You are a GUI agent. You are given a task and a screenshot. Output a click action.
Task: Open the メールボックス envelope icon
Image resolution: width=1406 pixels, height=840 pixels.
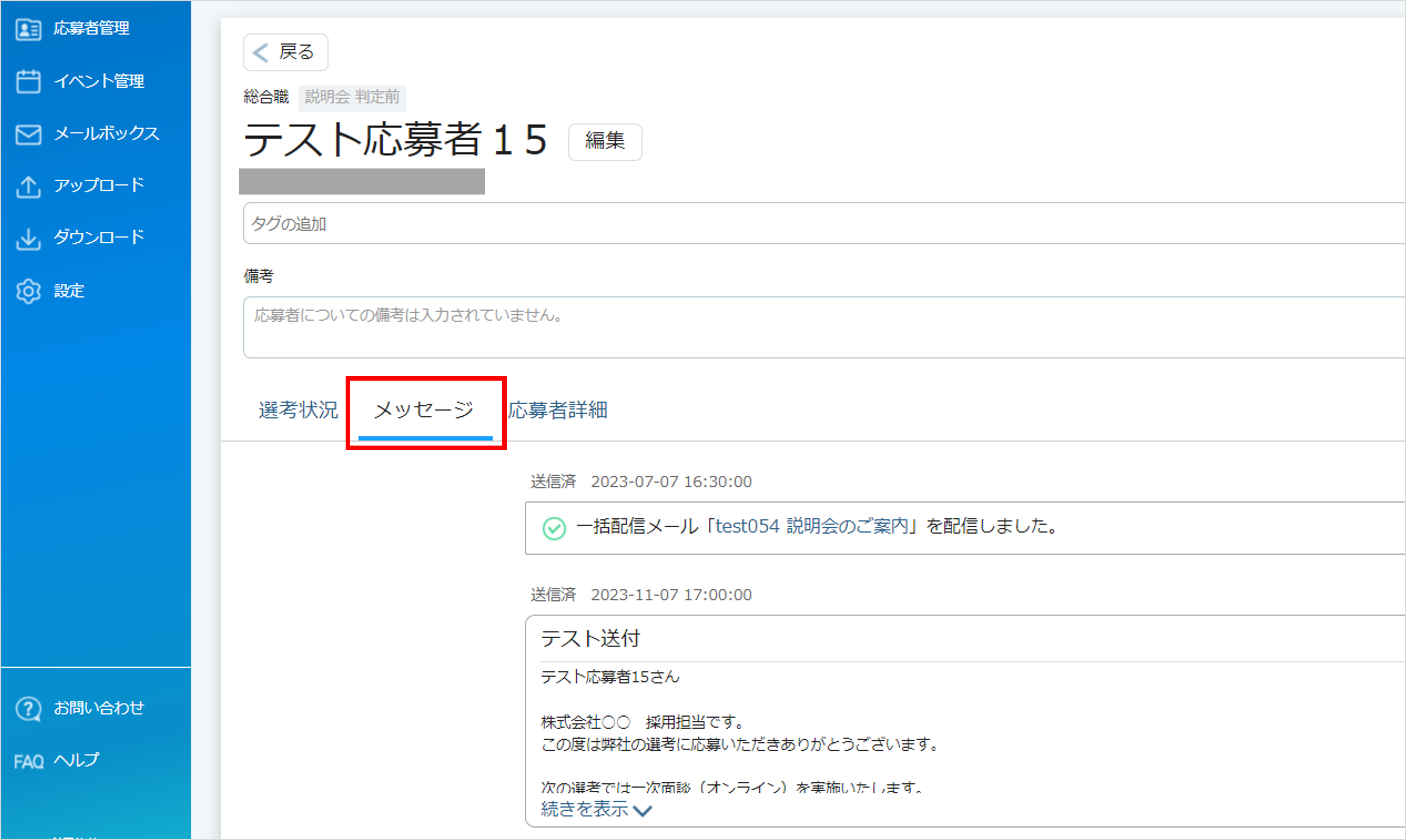(x=28, y=135)
